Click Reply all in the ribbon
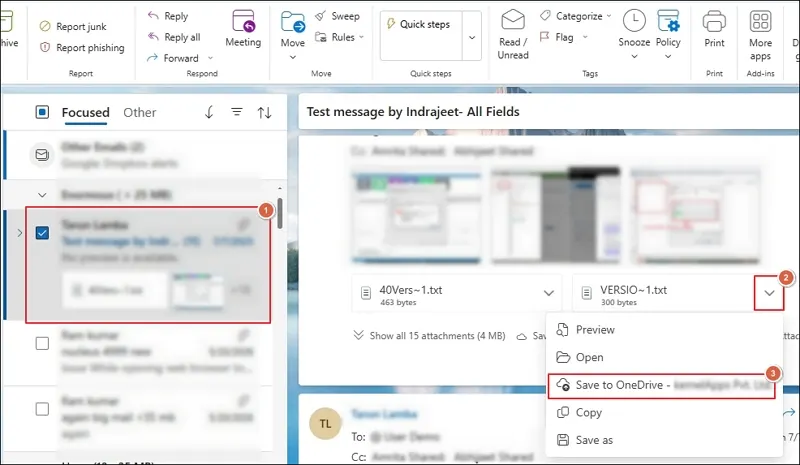800x465 pixels. click(174, 37)
